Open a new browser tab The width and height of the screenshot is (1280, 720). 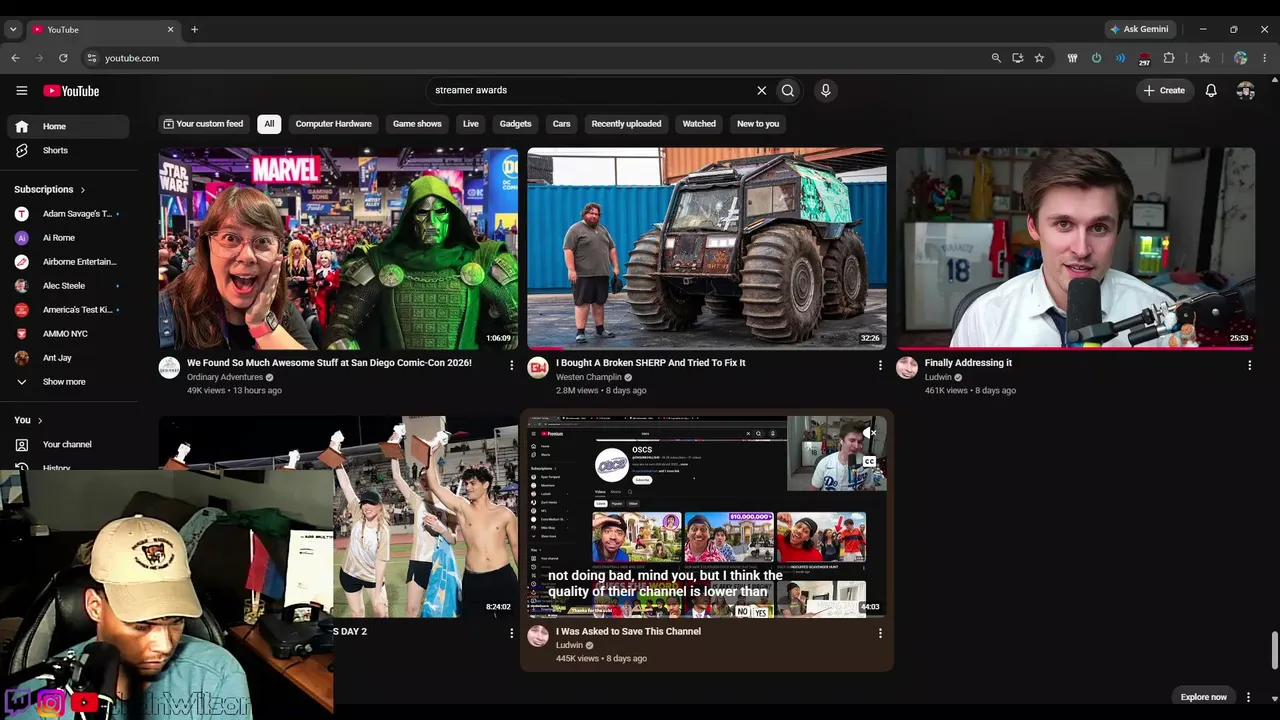coord(194,29)
